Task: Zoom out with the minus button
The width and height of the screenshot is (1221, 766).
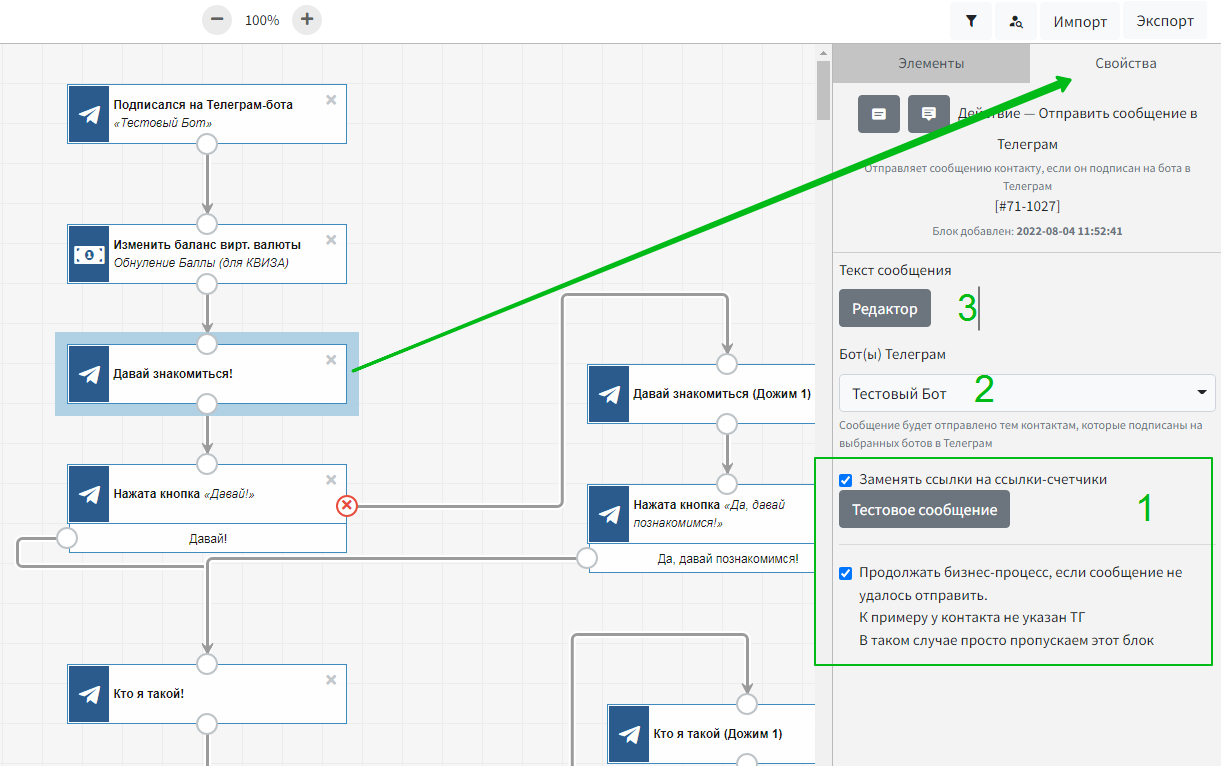Action: click(x=216, y=19)
